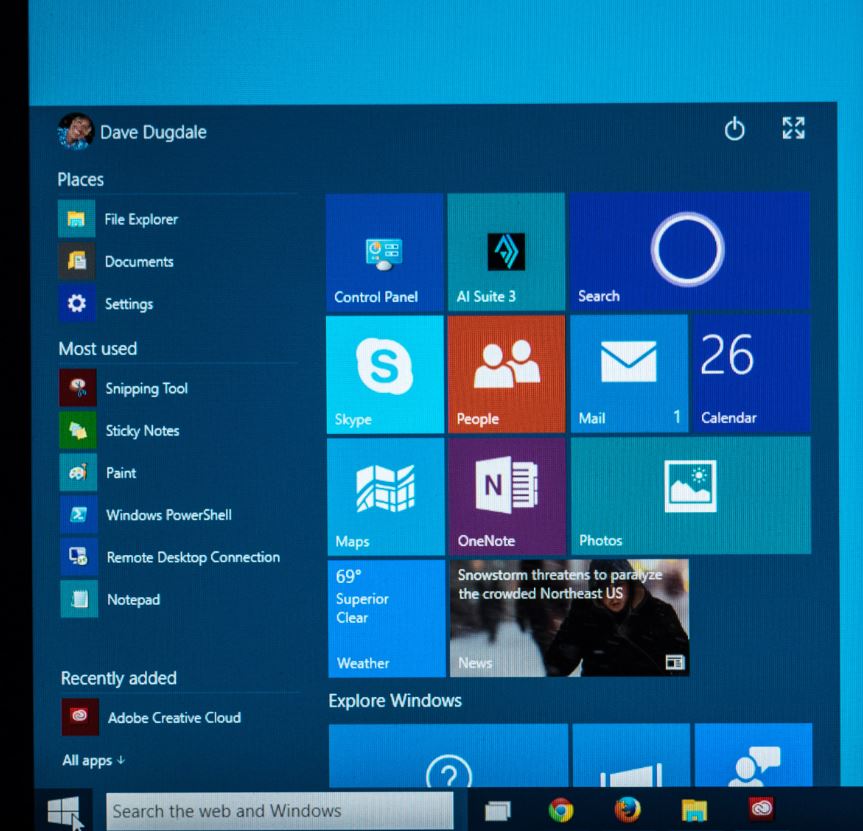Open the News tile about the snowstorm
Image resolution: width=863 pixels, height=831 pixels.
[x=569, y=618]
